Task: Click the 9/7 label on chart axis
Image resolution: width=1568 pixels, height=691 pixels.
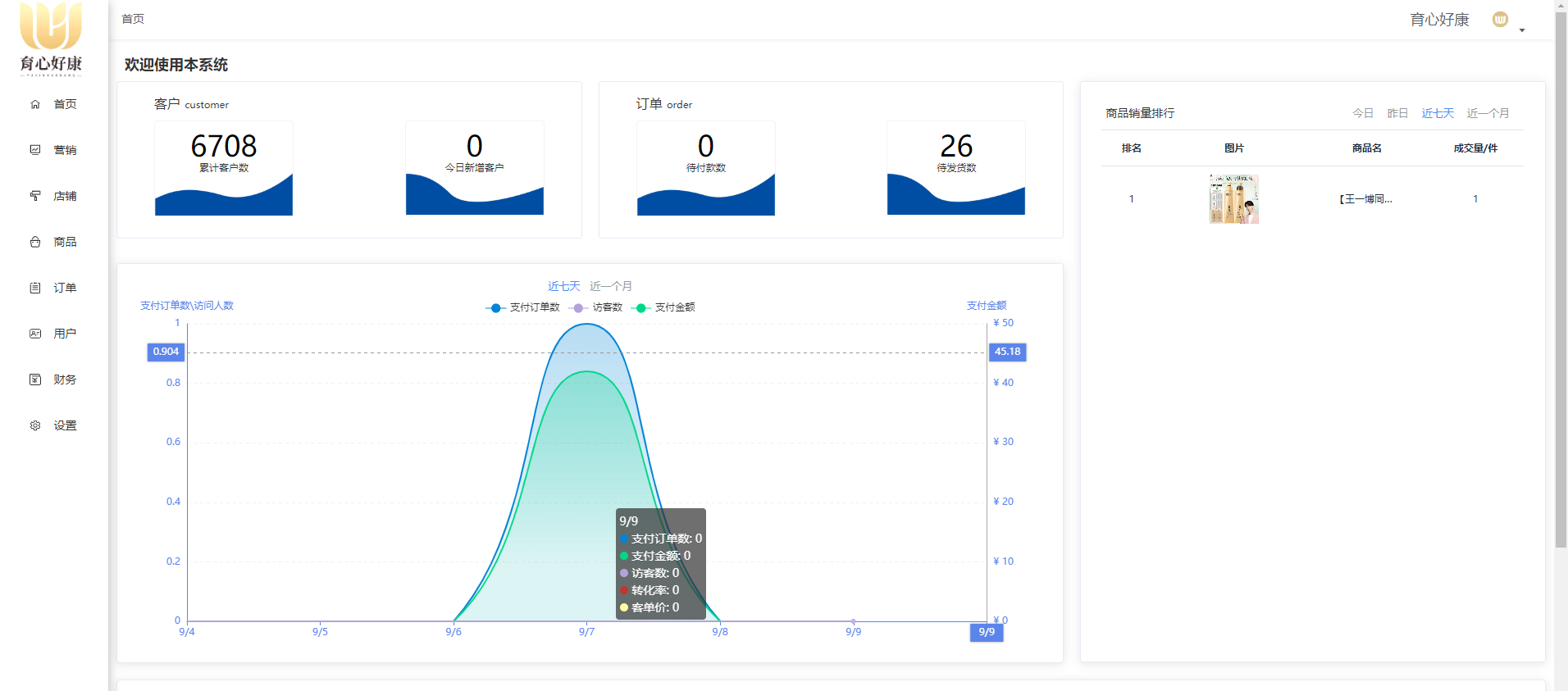Action: pos(586,632)
